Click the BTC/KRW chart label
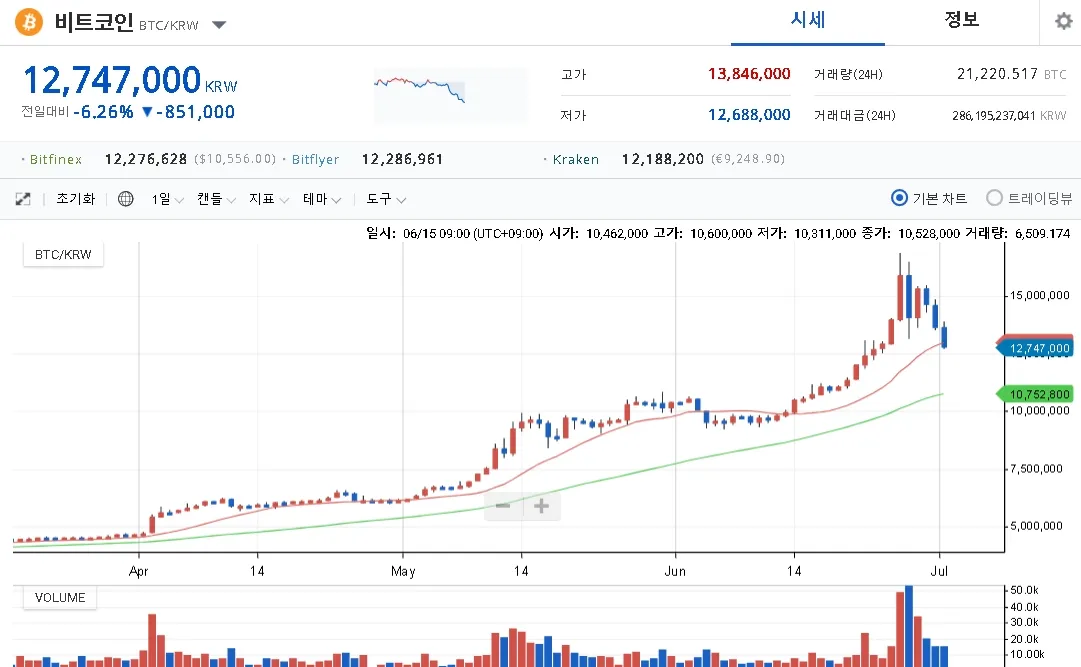Screen dimensions: 1081x667 coord(62,254)
